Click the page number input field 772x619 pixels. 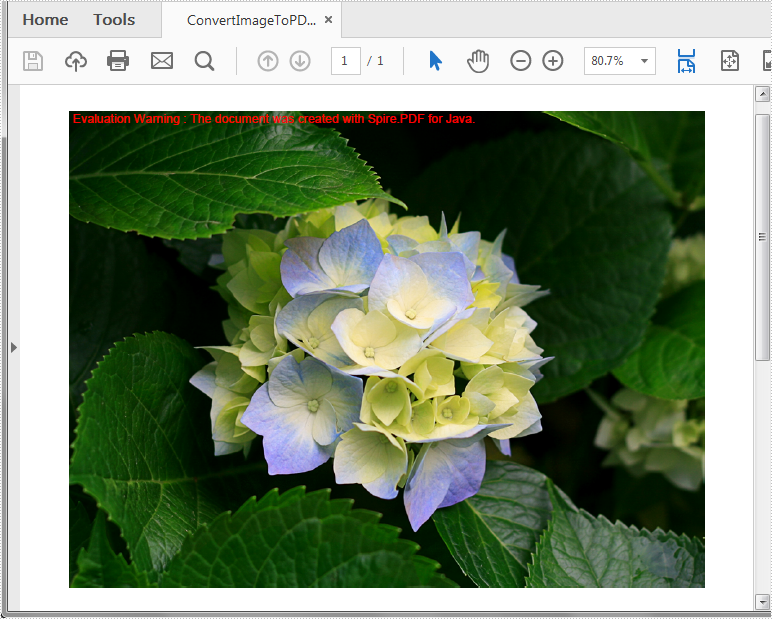[345, 61]
